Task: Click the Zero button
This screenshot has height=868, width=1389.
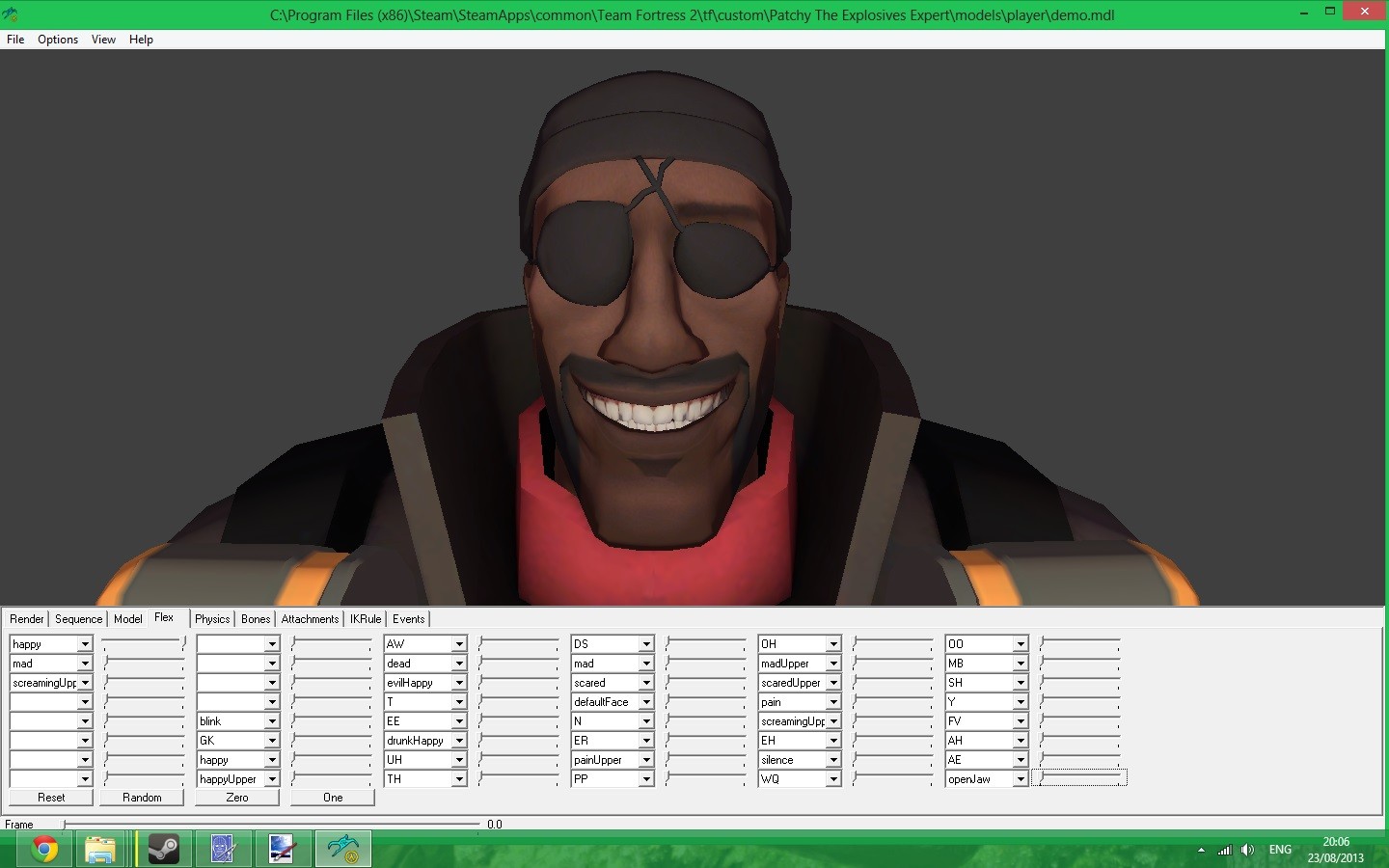Action: 237,798
